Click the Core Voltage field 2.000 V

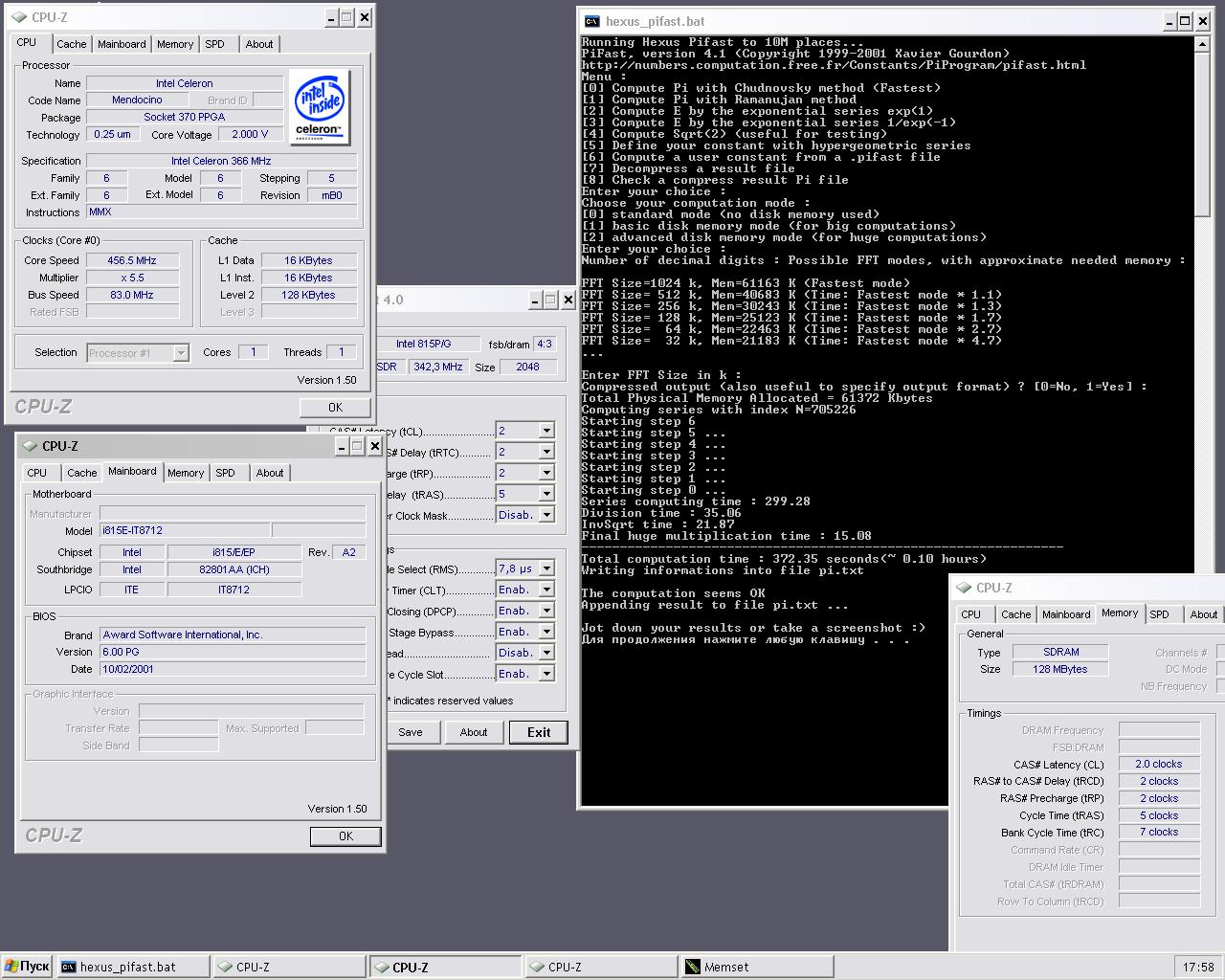coord(251,134)
